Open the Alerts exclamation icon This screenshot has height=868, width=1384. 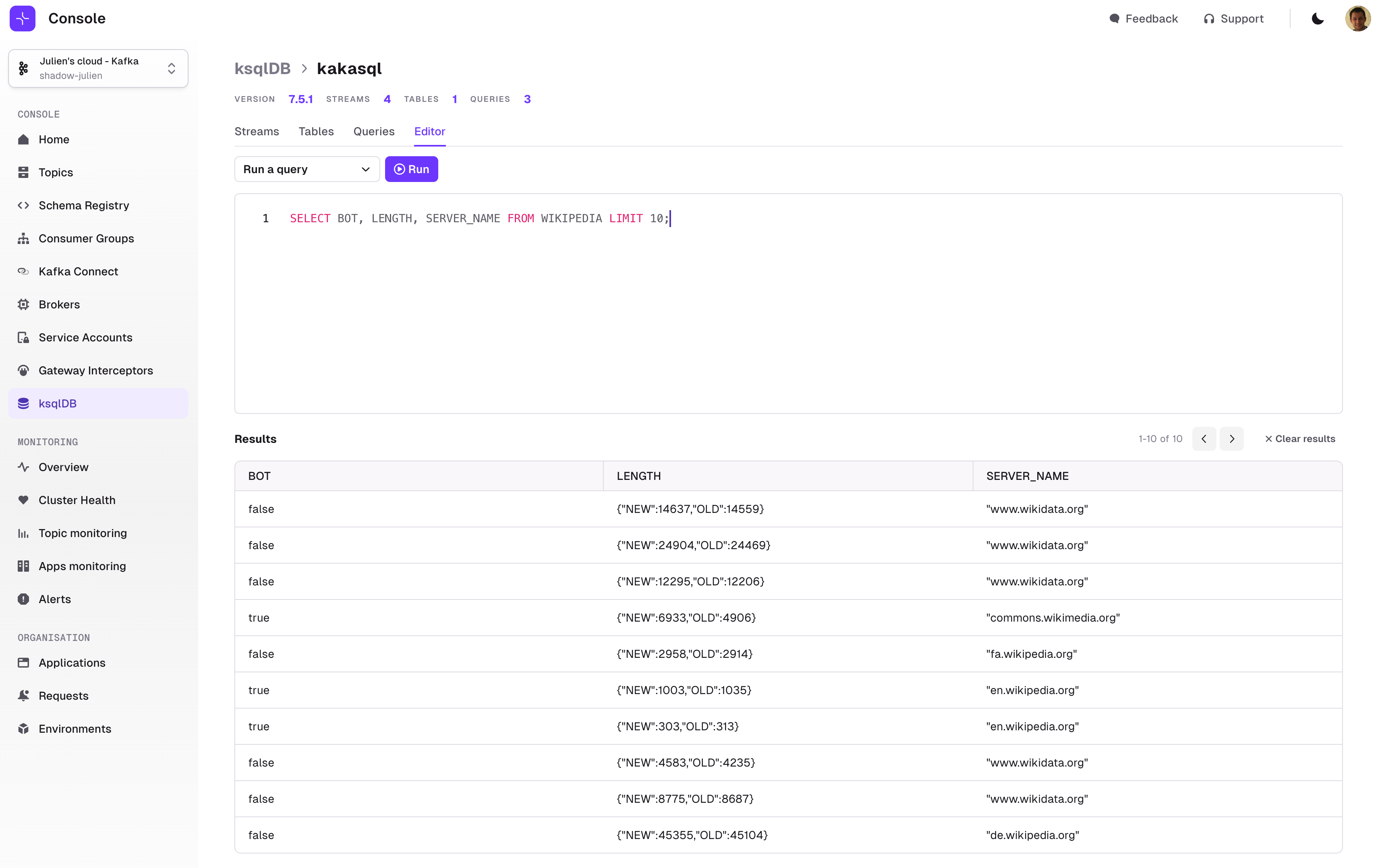23,599
